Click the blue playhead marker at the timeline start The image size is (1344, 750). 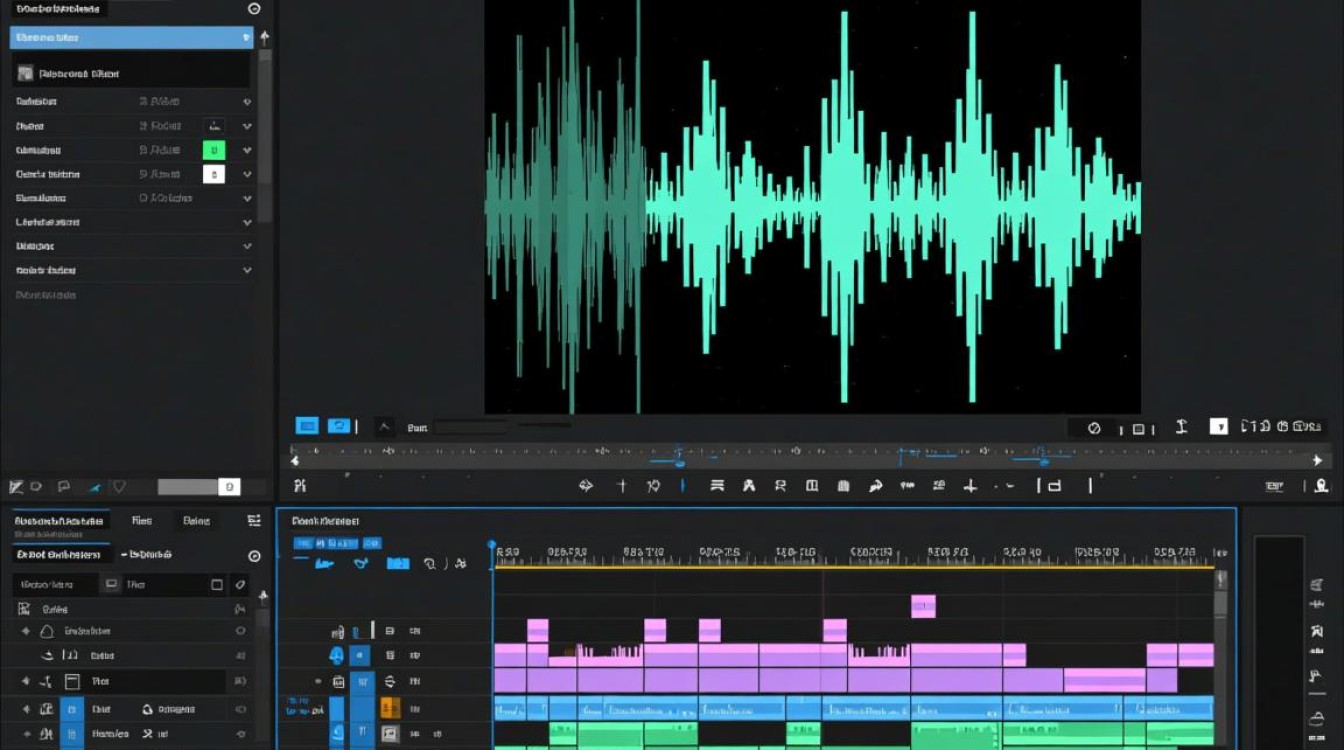click(x=492, y=546)
